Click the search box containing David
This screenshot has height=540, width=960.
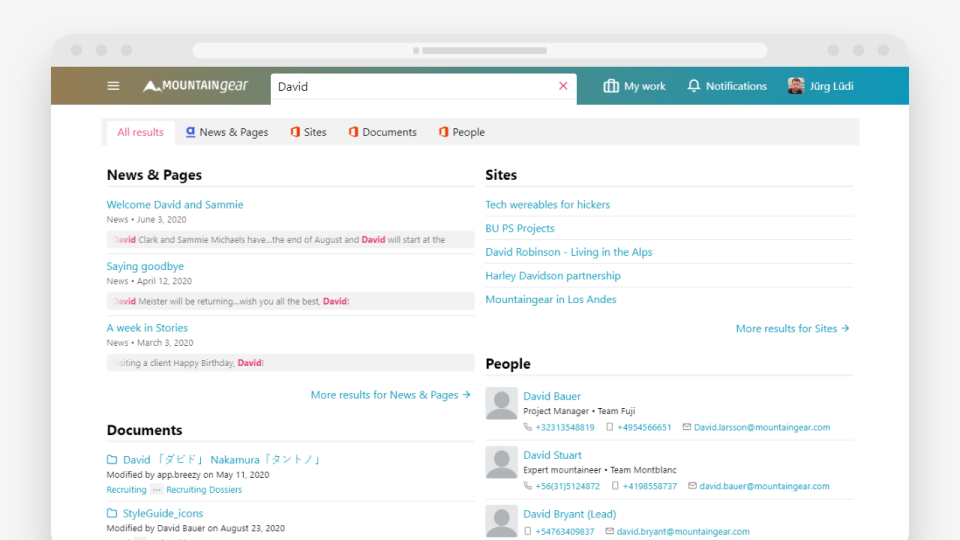click(x=424, y=86)
